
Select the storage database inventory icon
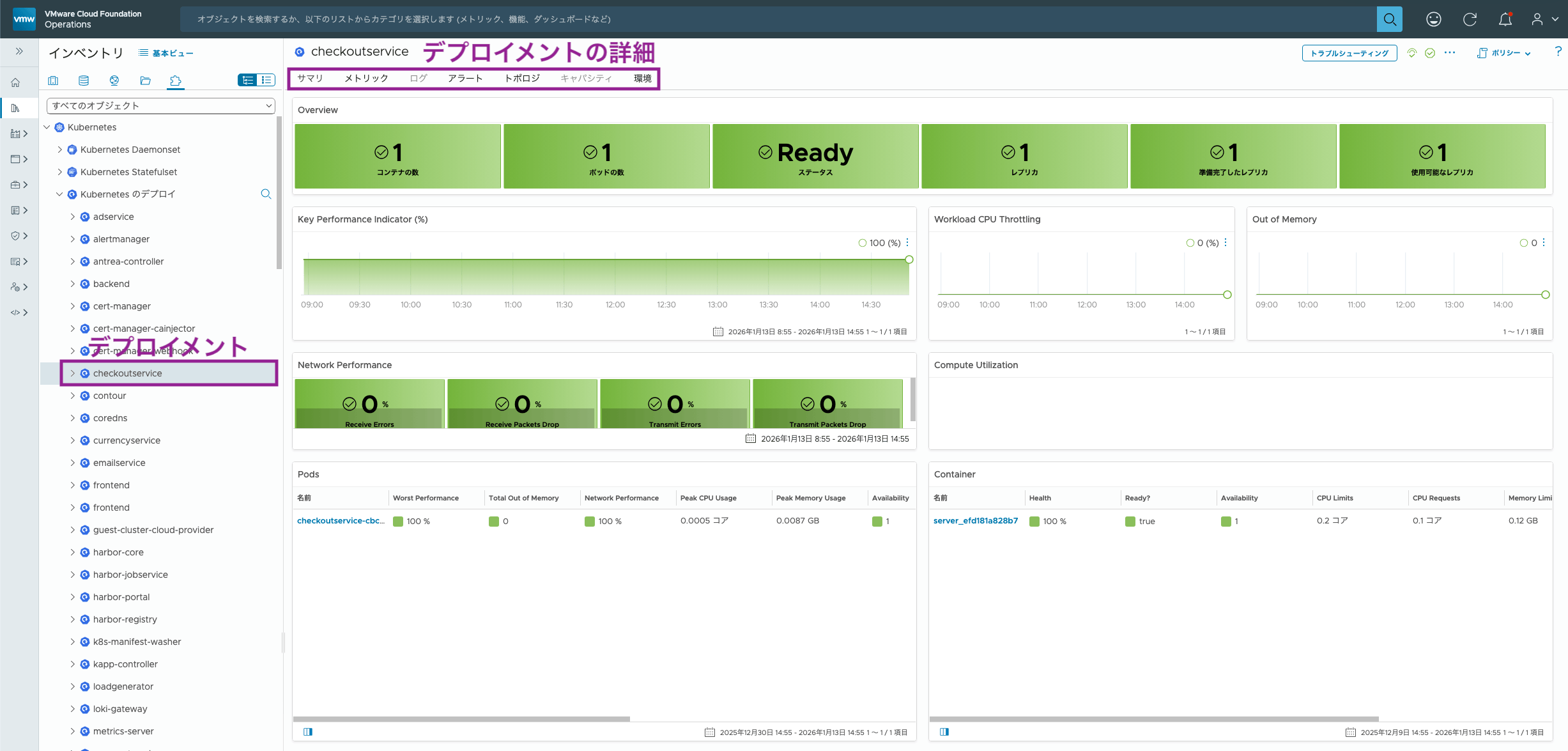tap(84, 81)
